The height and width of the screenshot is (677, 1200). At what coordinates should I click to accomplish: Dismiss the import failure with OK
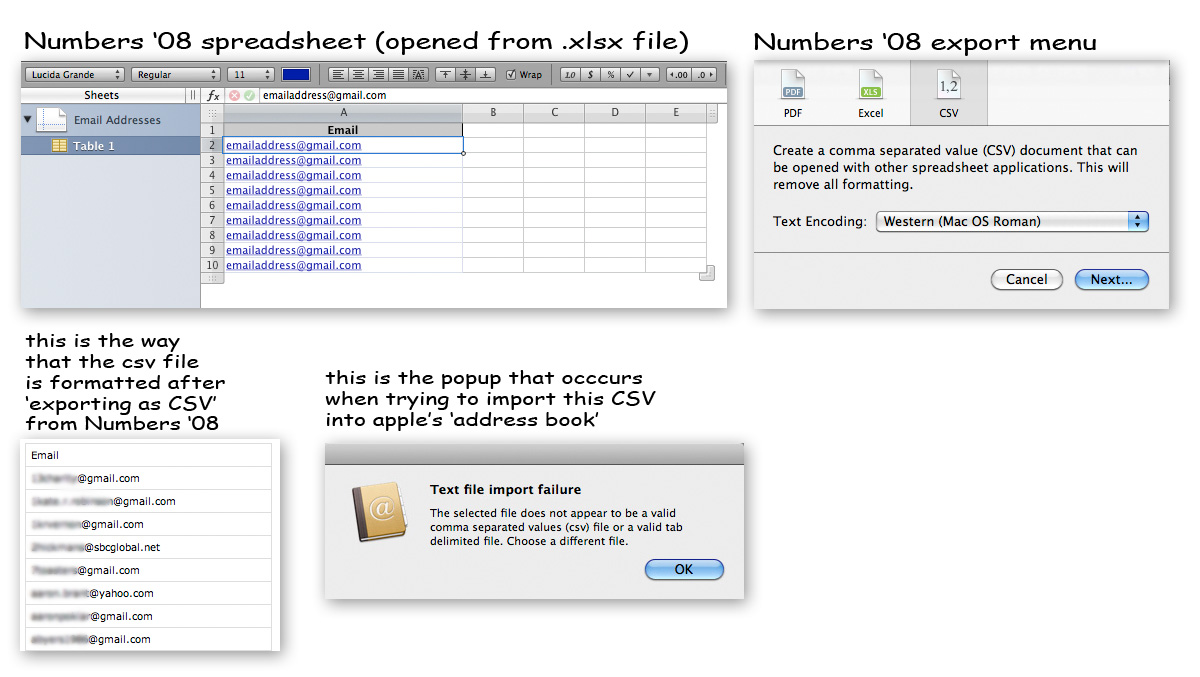684,569
